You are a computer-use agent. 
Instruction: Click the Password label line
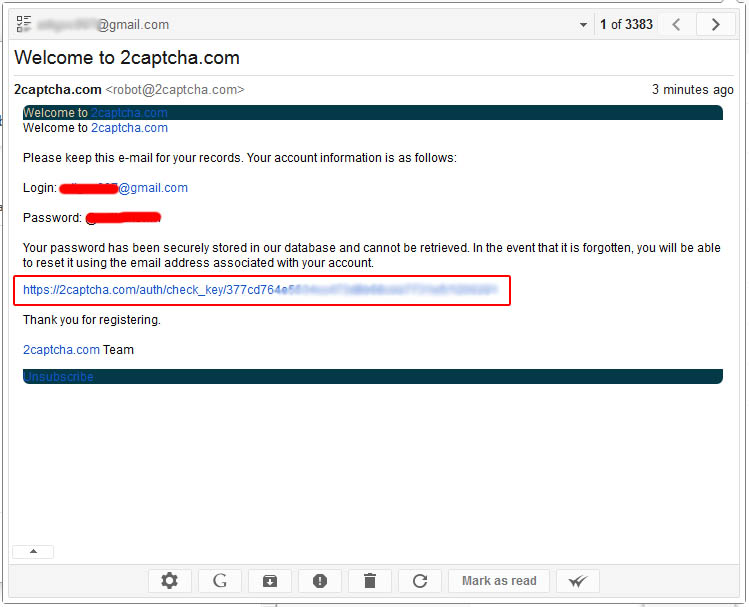coord(92,218)
